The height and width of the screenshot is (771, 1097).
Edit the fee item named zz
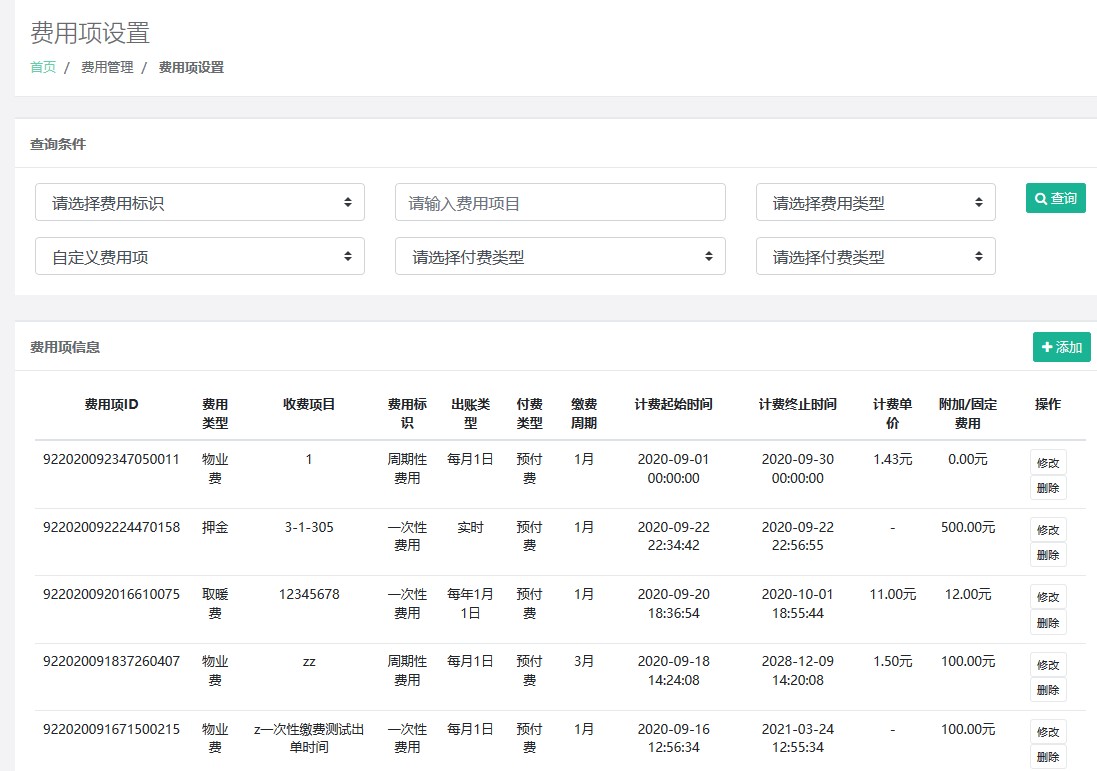coord(1048,664)
